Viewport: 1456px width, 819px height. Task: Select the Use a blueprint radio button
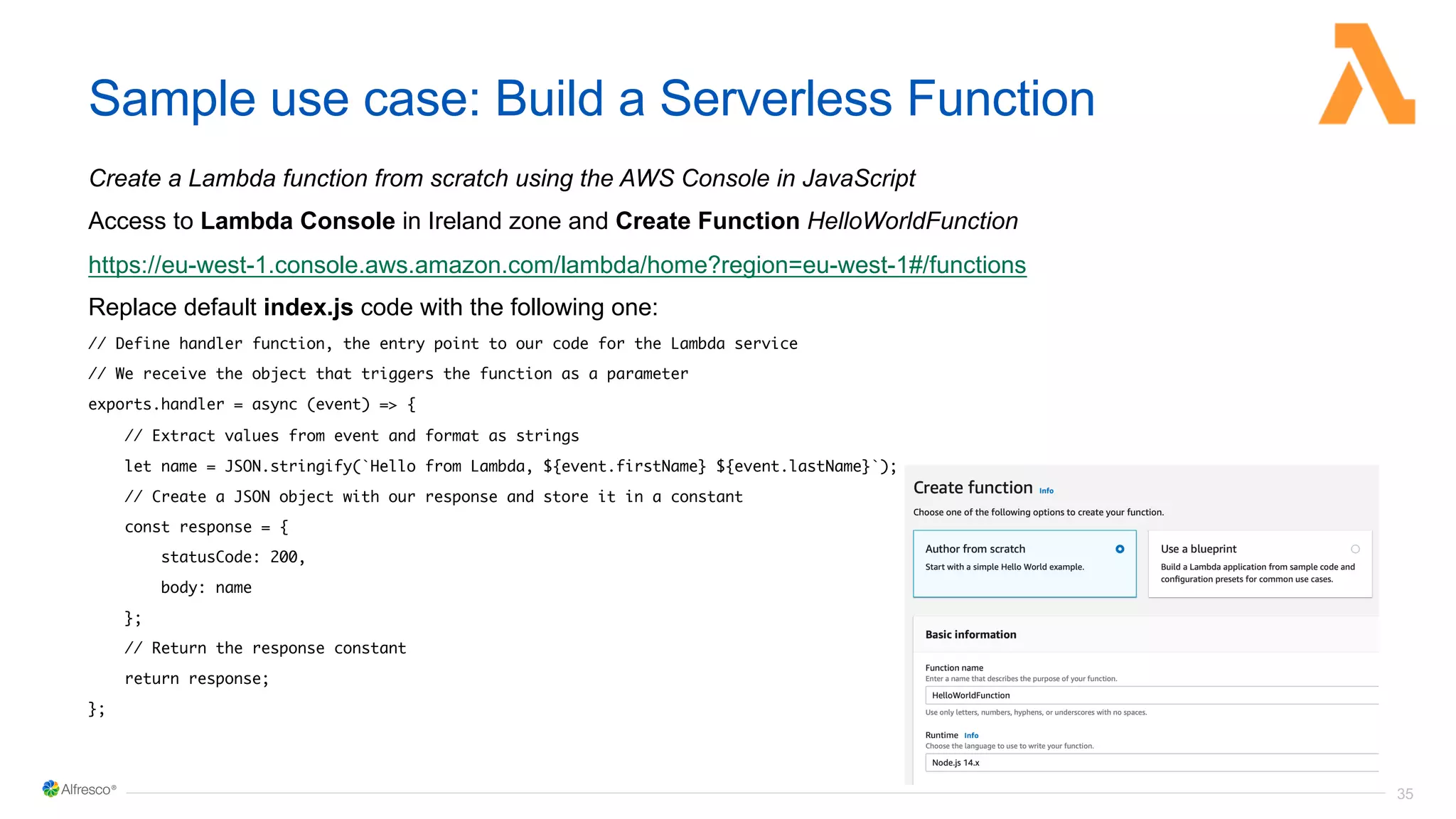1355,549
